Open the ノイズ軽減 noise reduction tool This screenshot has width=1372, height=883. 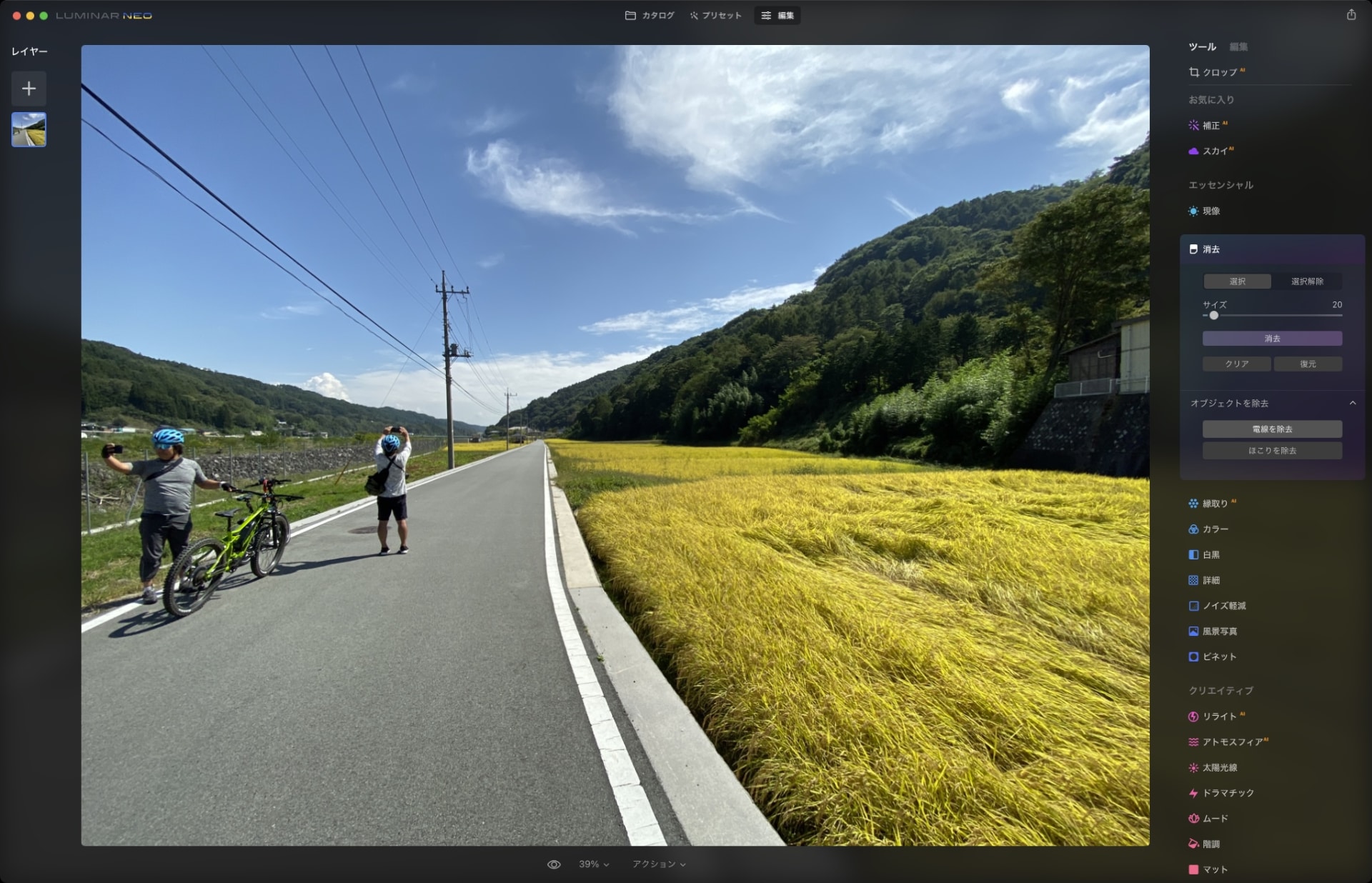click(x=1224, y=606)
